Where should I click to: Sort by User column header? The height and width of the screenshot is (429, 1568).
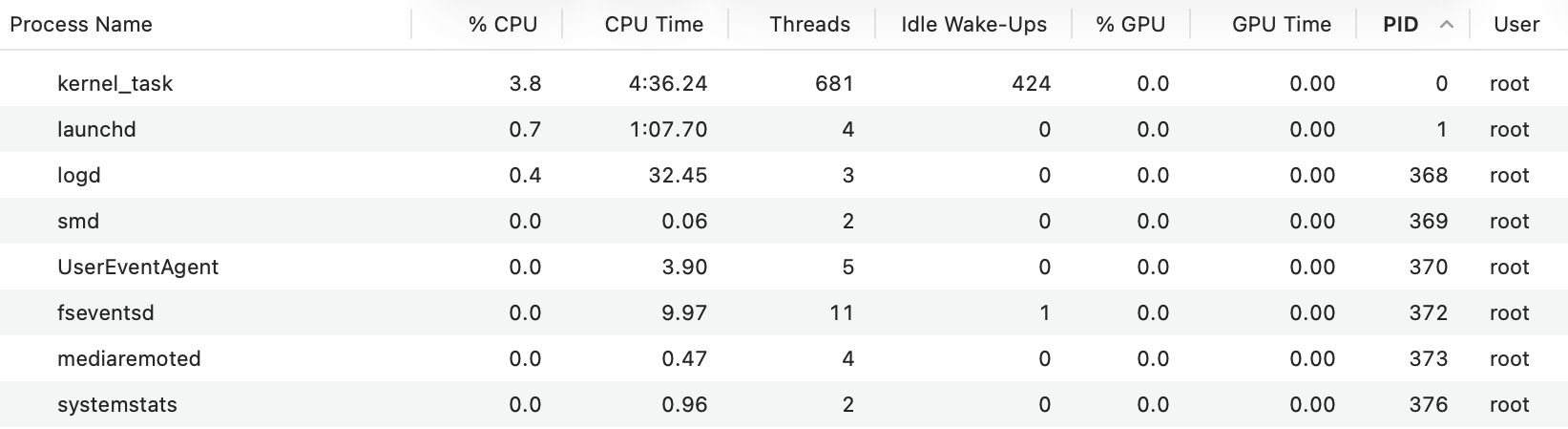[1516, 25]
